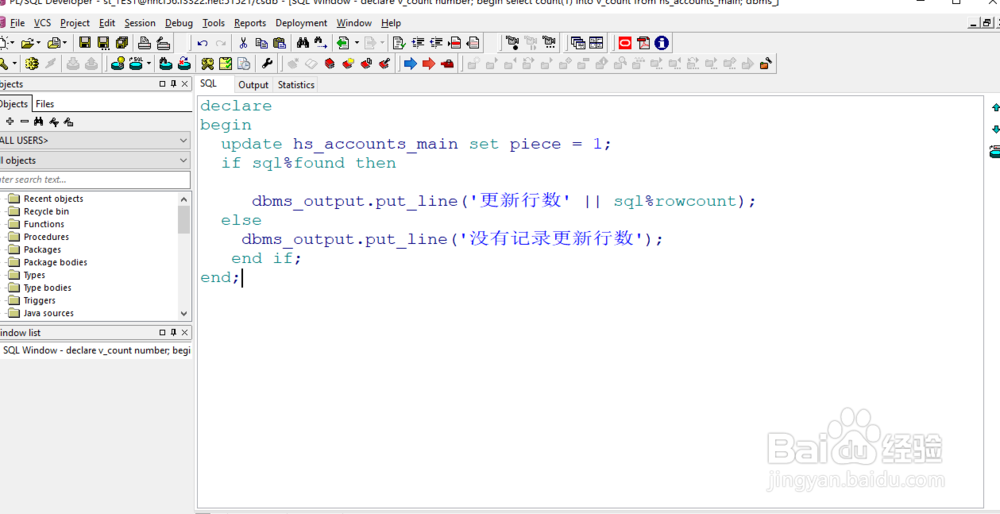Click the Preferences wrench icon
The height and width of the screenshot is (514, 1000).
(x=267, y=63)
